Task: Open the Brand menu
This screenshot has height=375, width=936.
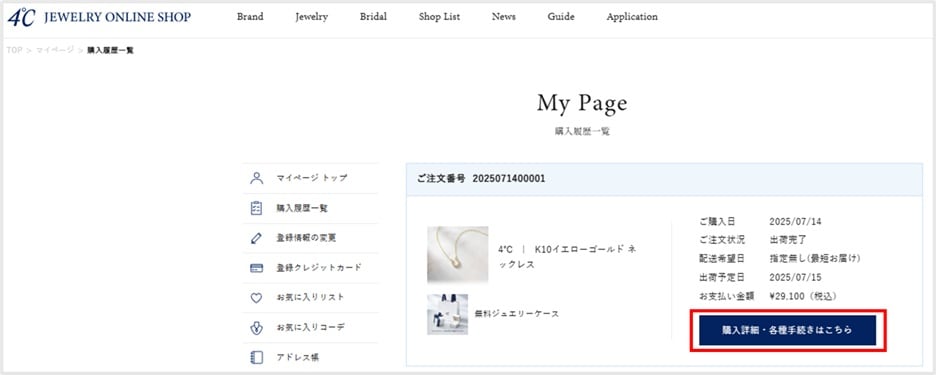Action: [250, 17]
